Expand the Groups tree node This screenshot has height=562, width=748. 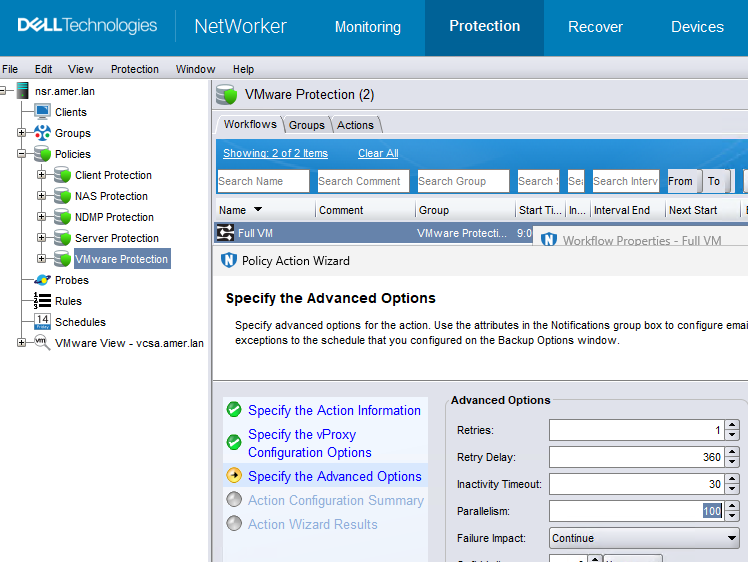click(x=21, y=133)
